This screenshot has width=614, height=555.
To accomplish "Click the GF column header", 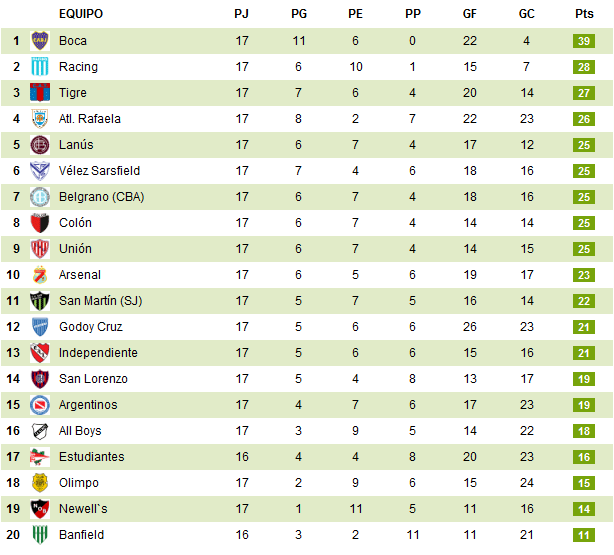I will (470, 14).
